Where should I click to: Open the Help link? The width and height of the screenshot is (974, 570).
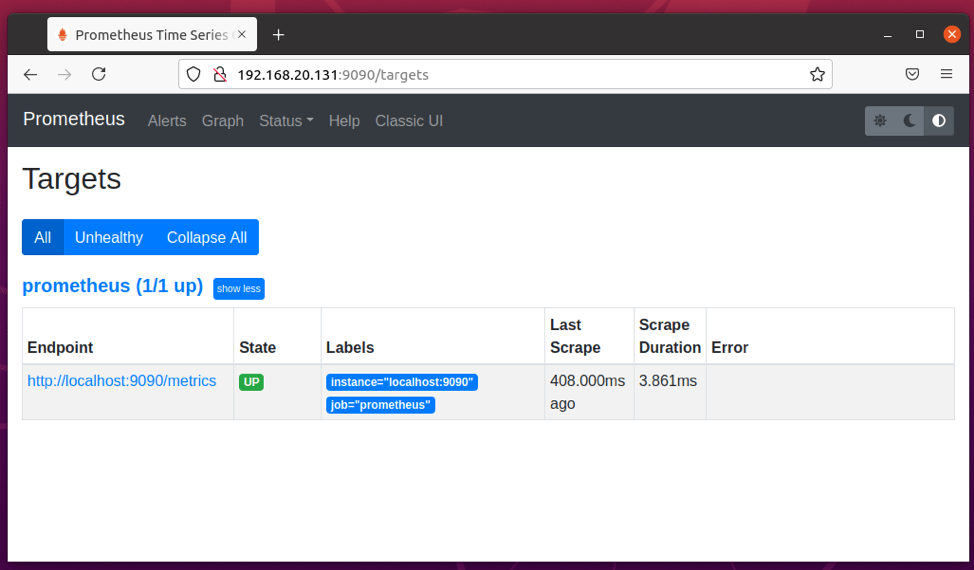tap(344, 121)
